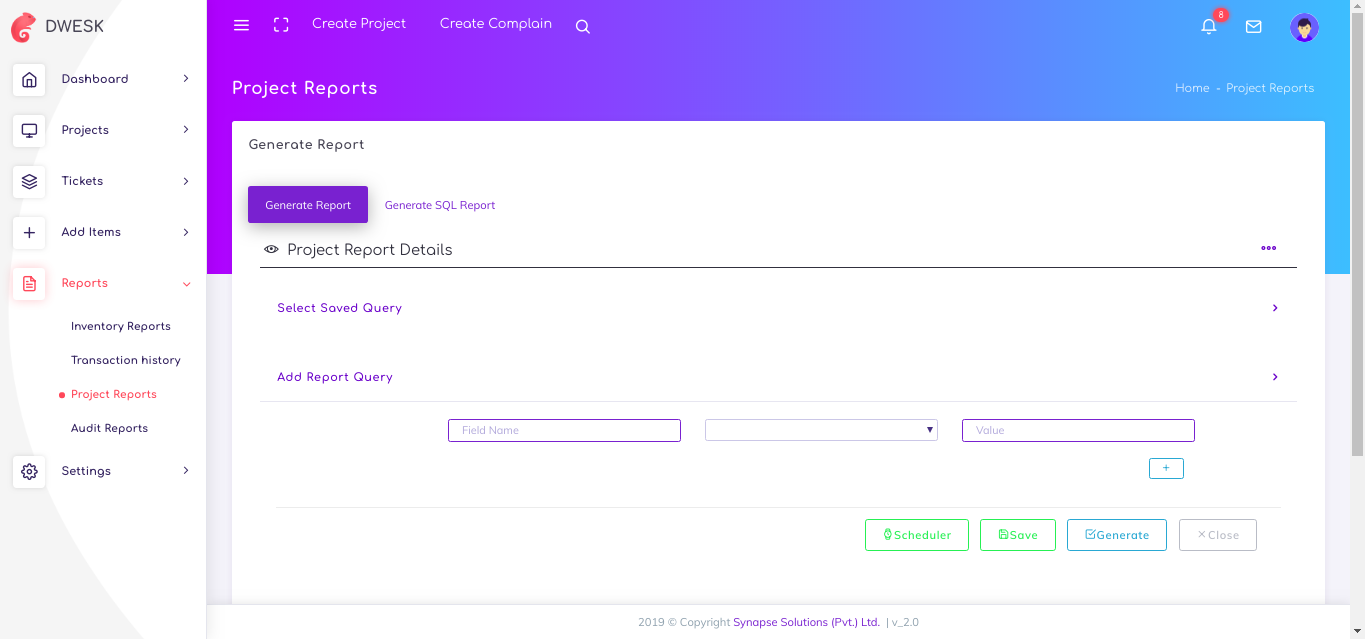Click the user profile avatar
The width and height of the screenshot is (1365, 639).
pyautogui.click(x=1304, y=27)
